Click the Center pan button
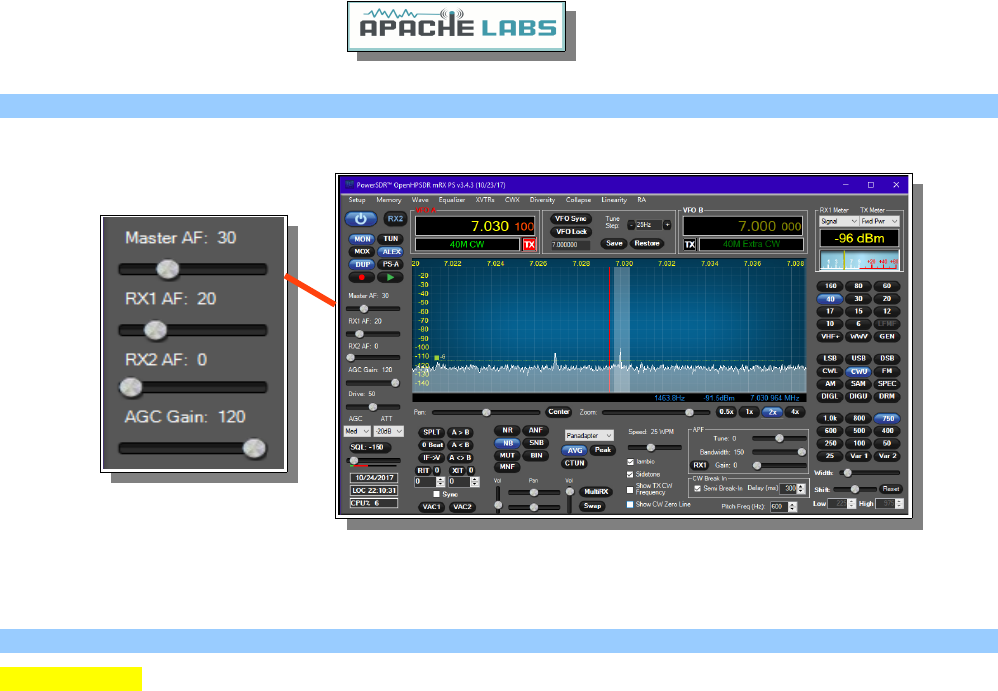This screenshot has width=998, height=691. point(559,412)
